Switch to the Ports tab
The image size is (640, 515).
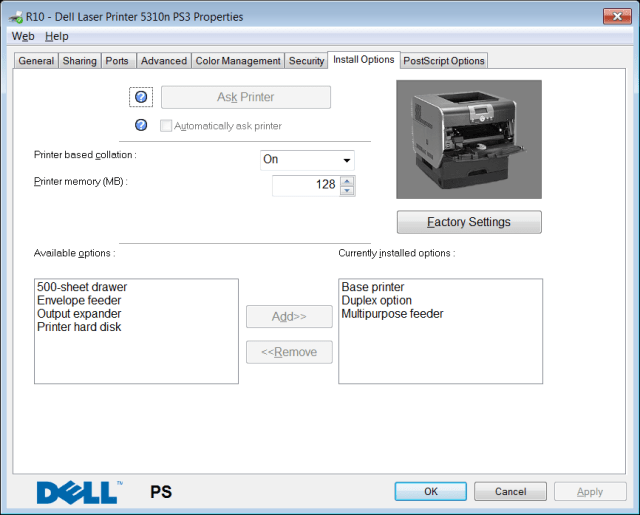pyautogui.click(x=117, y=61)
